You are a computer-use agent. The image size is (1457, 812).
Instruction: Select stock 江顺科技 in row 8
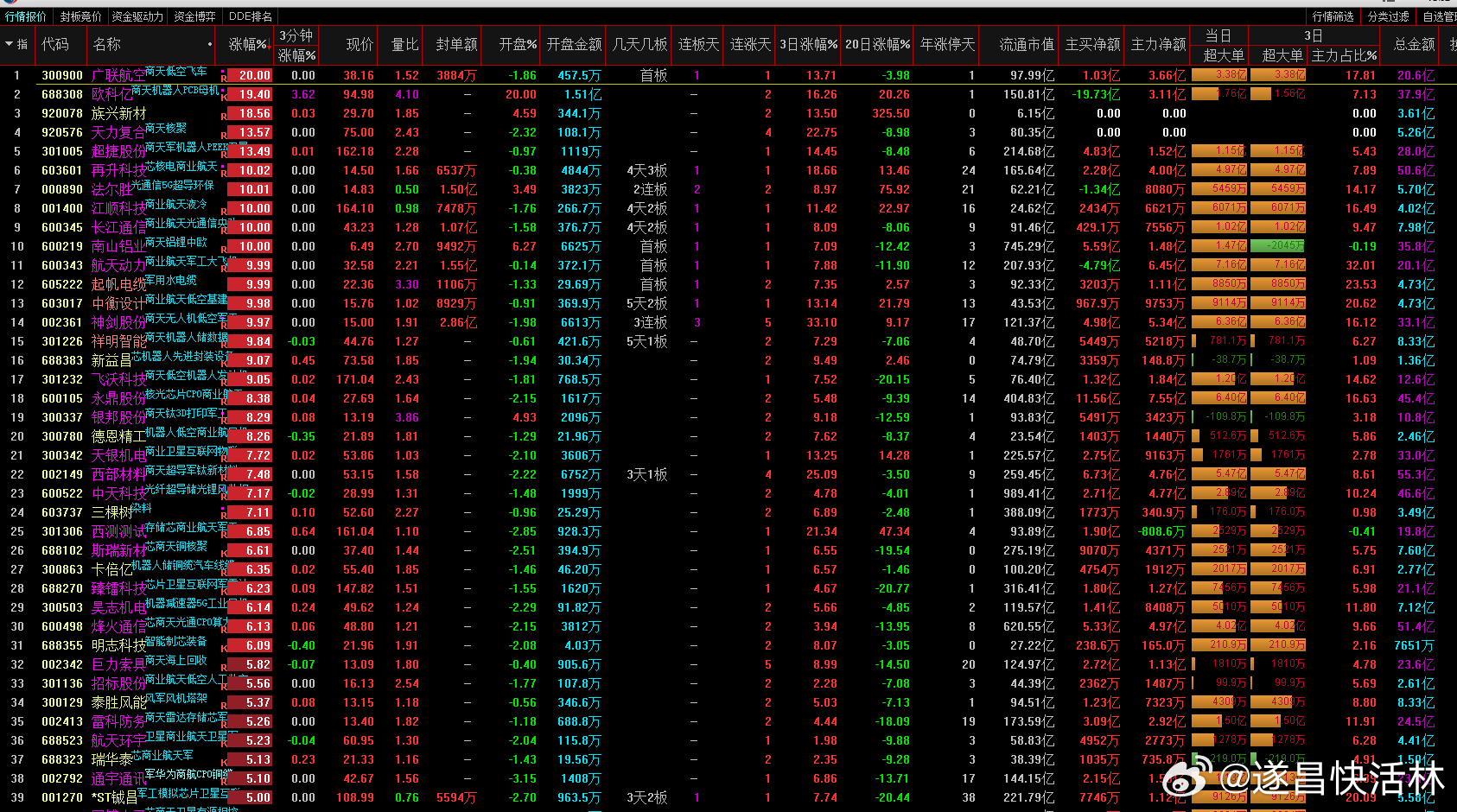click(118, 209)
